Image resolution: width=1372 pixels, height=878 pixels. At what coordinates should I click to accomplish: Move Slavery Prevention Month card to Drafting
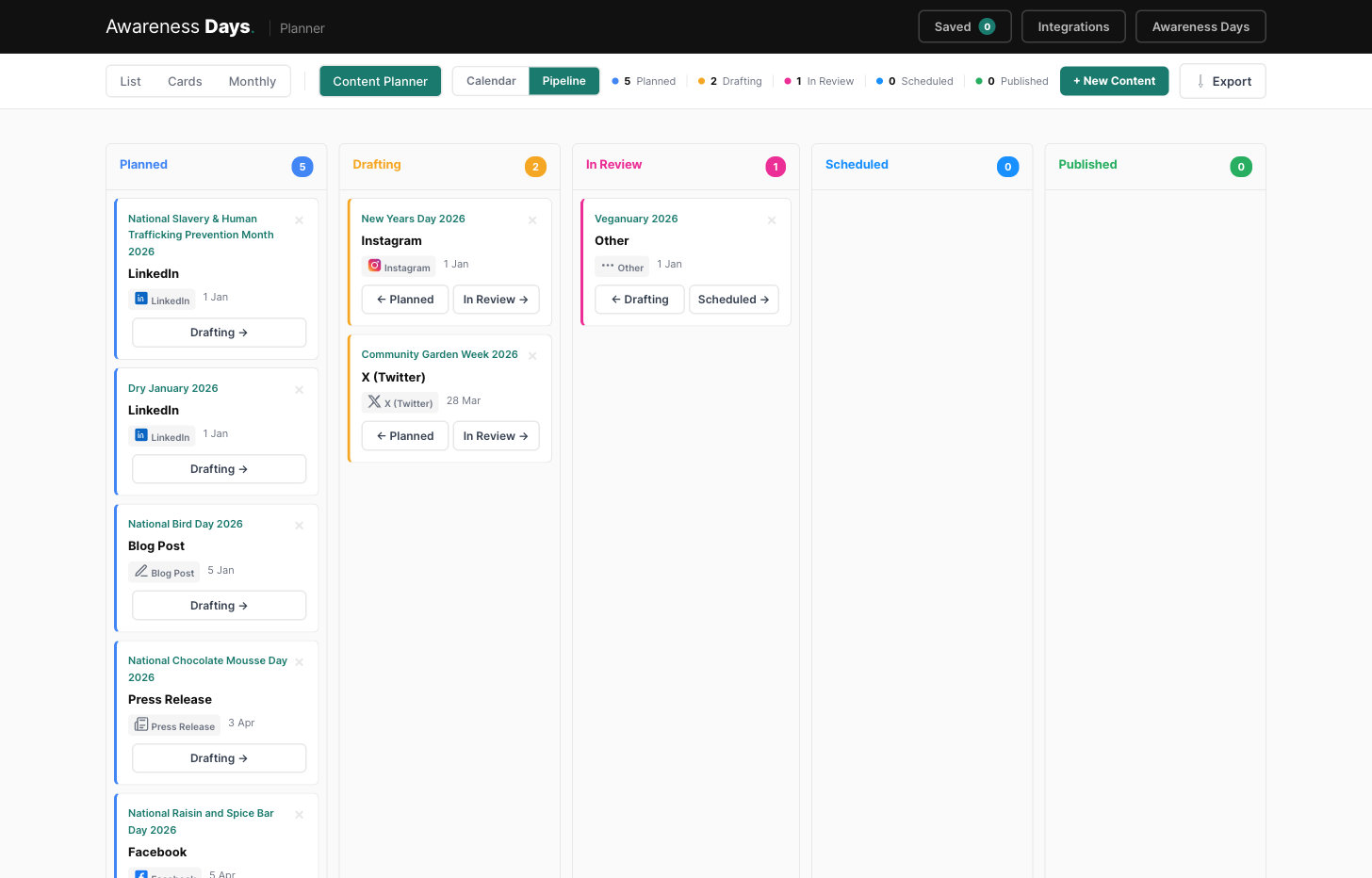coord(219,333)
